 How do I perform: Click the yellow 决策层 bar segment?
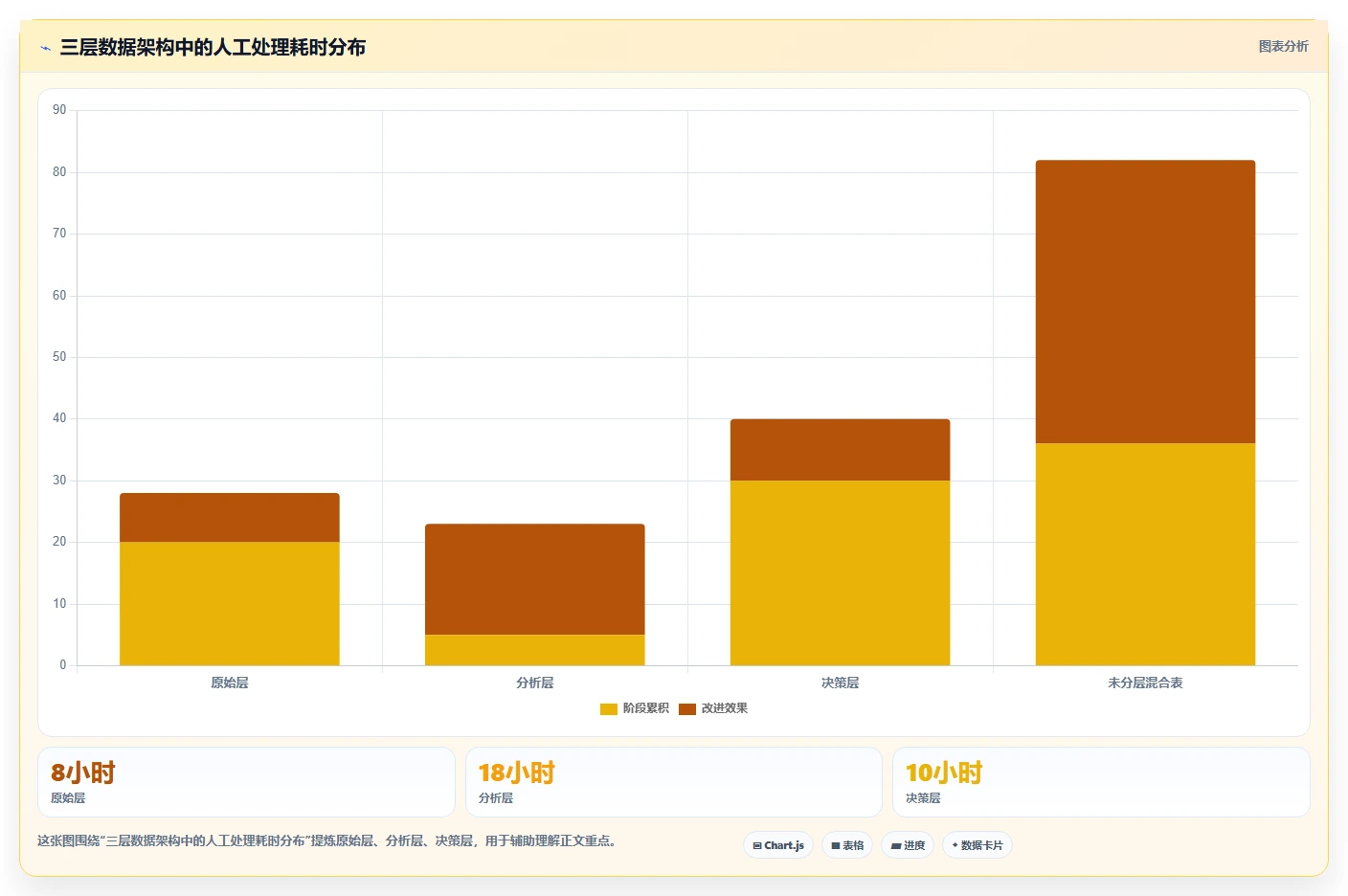point(841,572)
